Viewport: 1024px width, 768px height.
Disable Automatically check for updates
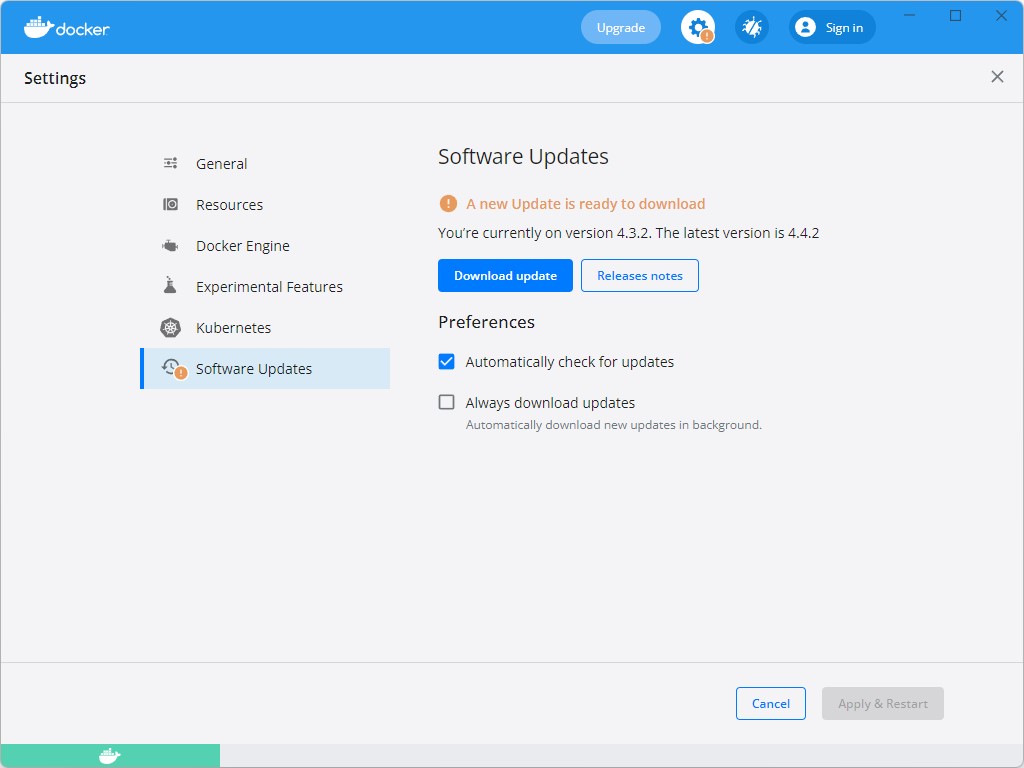446,361
